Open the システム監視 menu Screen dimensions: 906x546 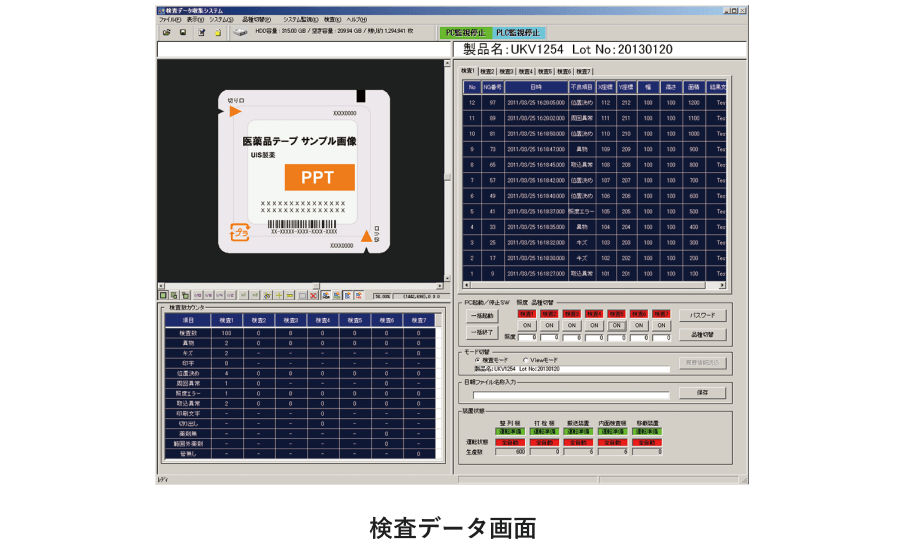point(299,19)
